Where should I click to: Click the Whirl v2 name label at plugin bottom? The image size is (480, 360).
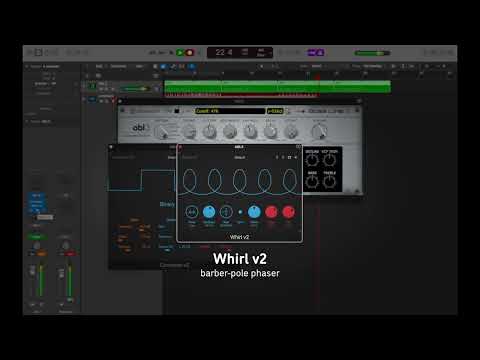point(239,237)
